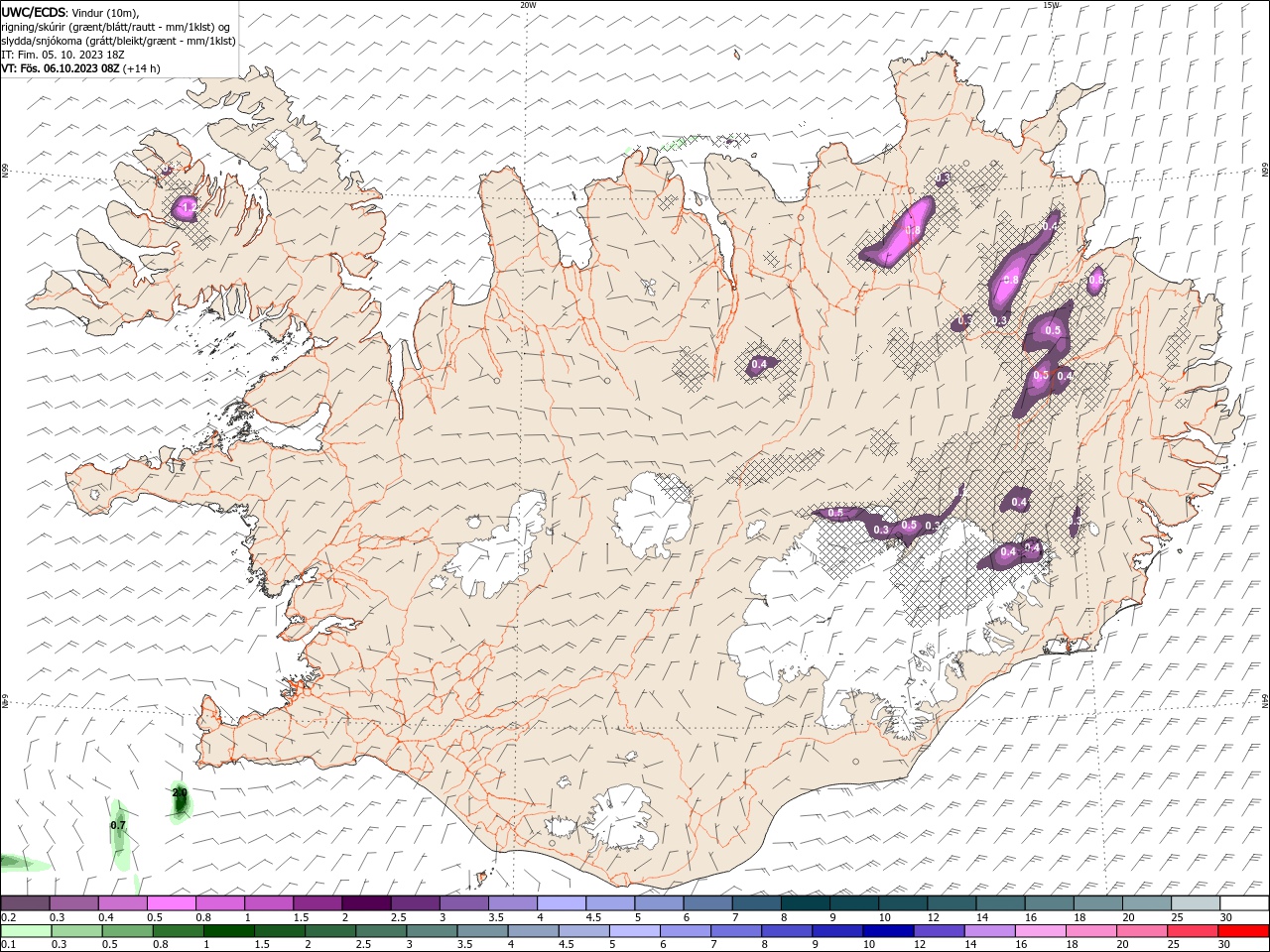The image size is (1270, 952).
Task: Click the '0.1' label on the lower legend
Action: 9,944
